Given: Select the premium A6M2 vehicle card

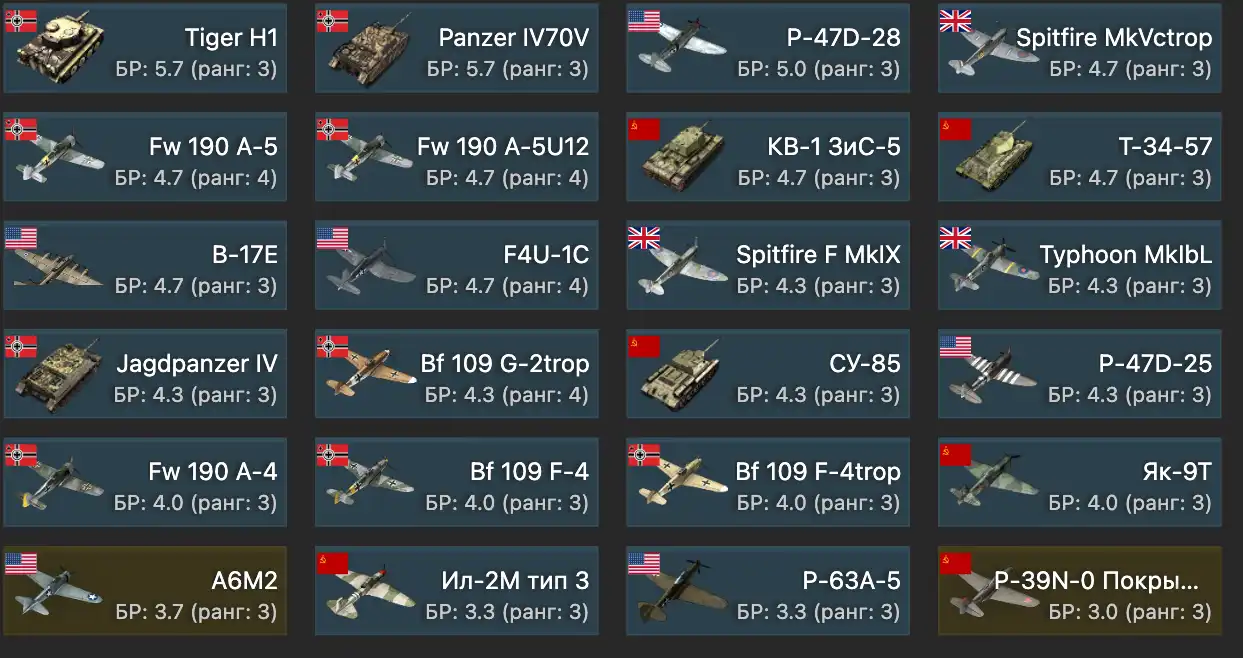Looking at the screenshot, I should 145,590.
